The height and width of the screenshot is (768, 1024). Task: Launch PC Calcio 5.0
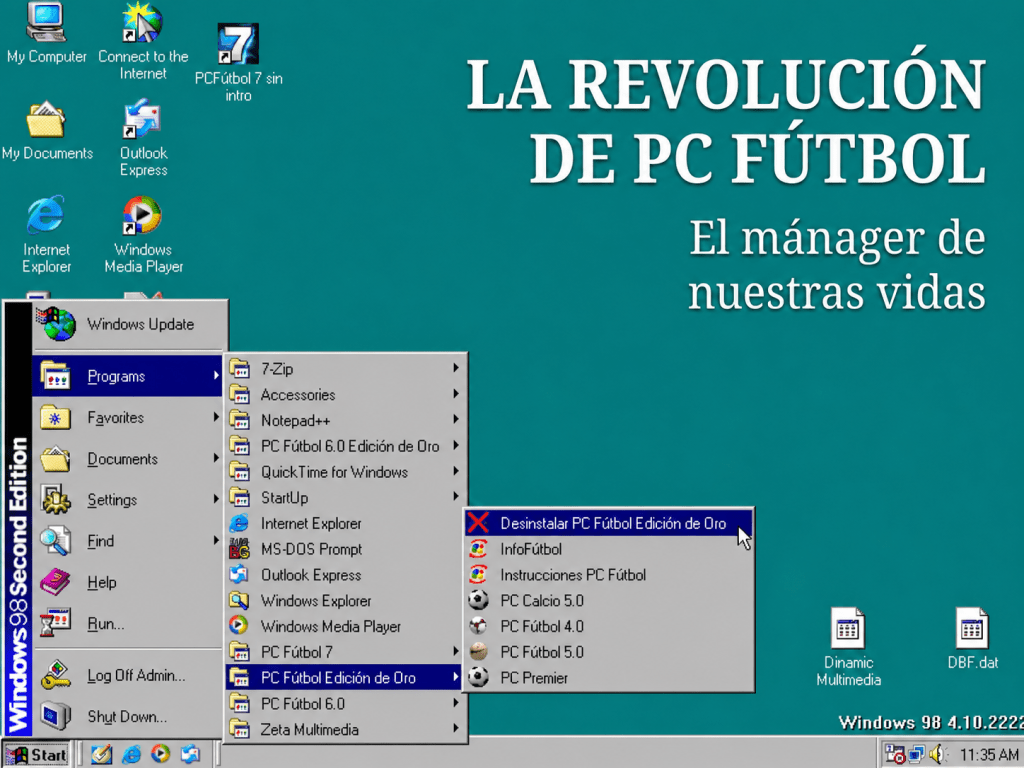coord(609,601)
